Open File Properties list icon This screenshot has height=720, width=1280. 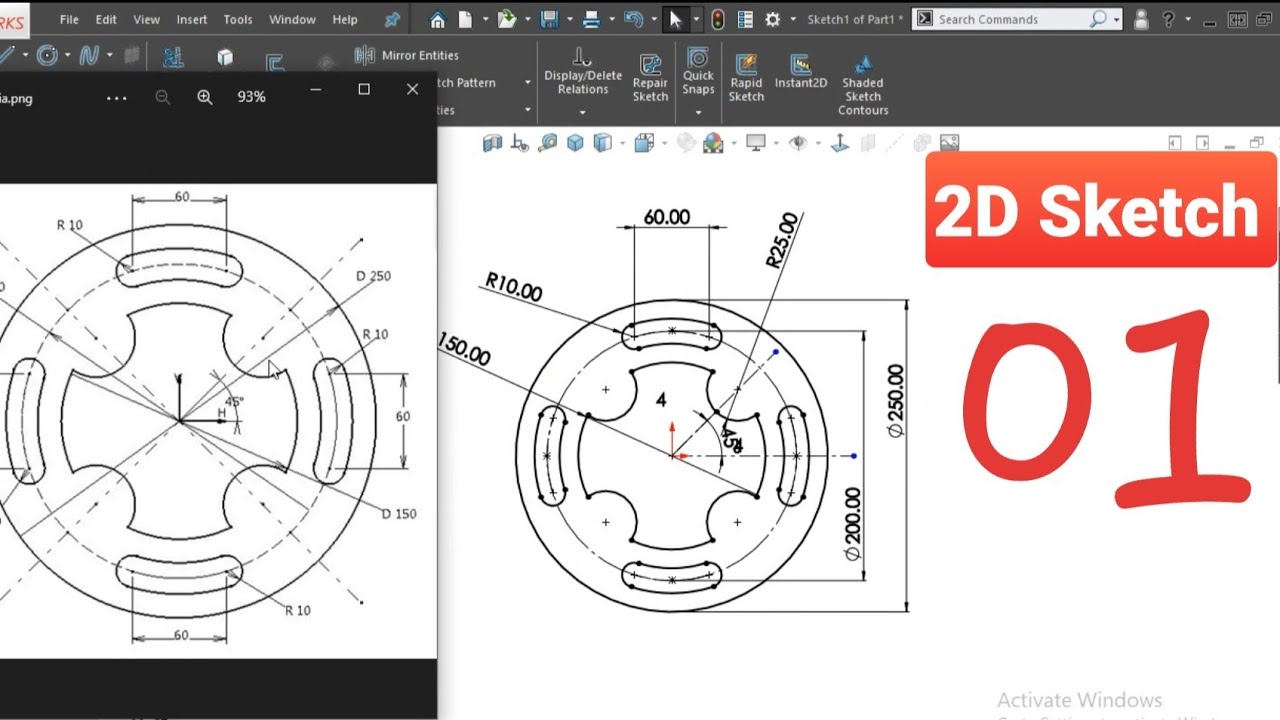(745, 19)
